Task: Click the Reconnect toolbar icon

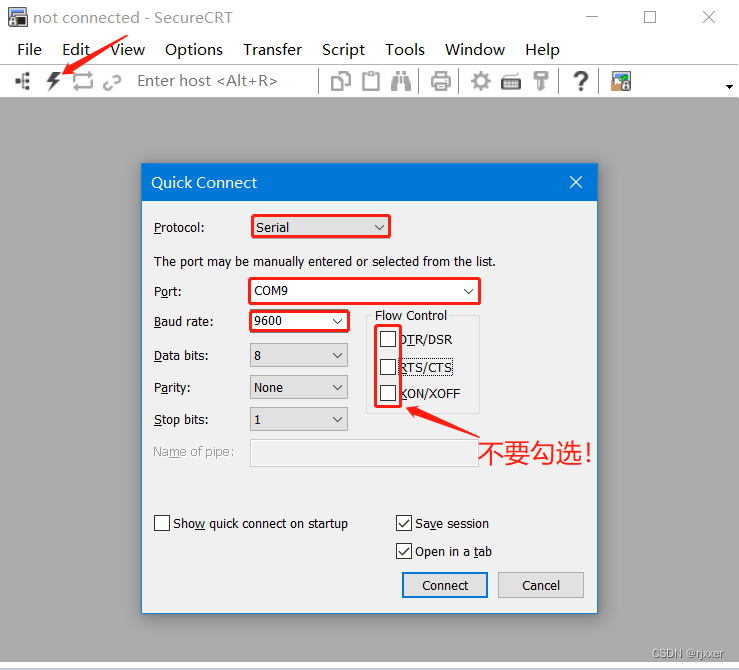Action: (83, 81)
